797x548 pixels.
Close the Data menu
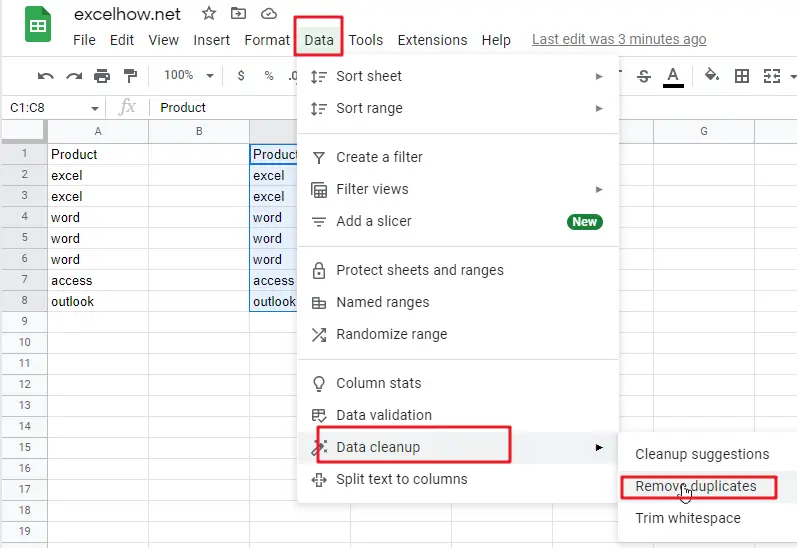coord(319,40)
